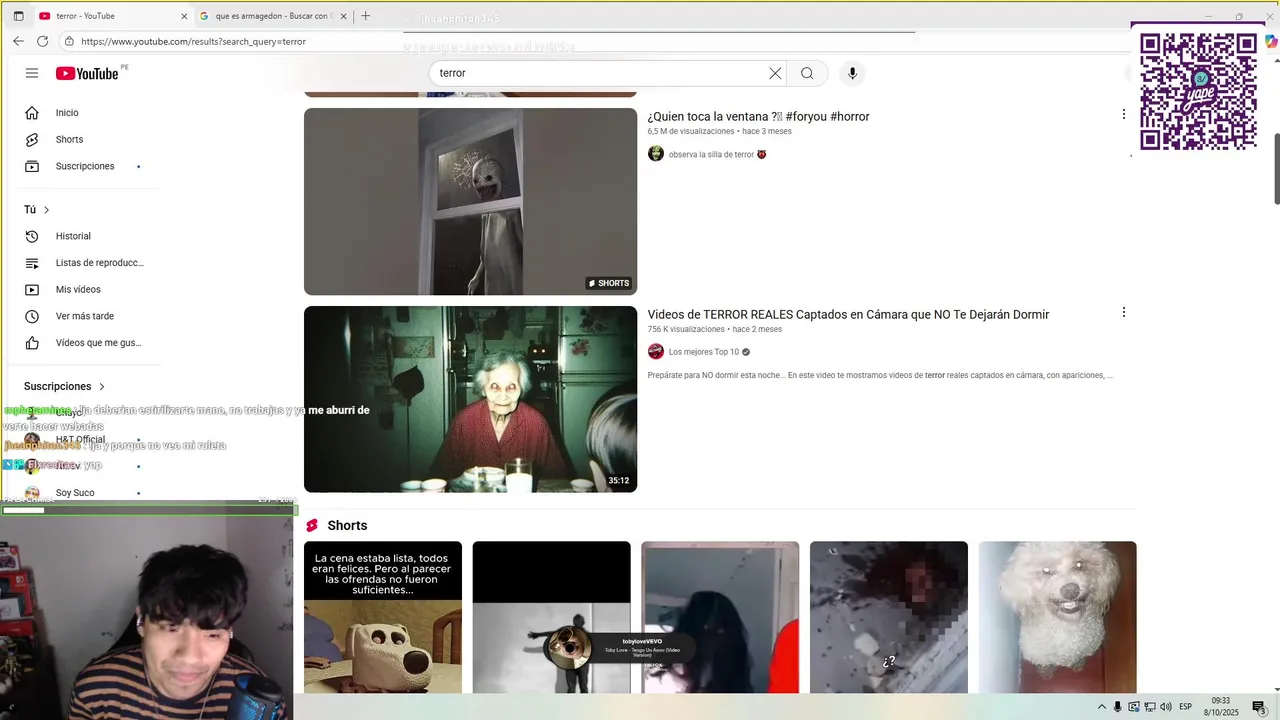Open the dark-haired figure short thumbnail
1280x720 pixels.
point(720,617)
